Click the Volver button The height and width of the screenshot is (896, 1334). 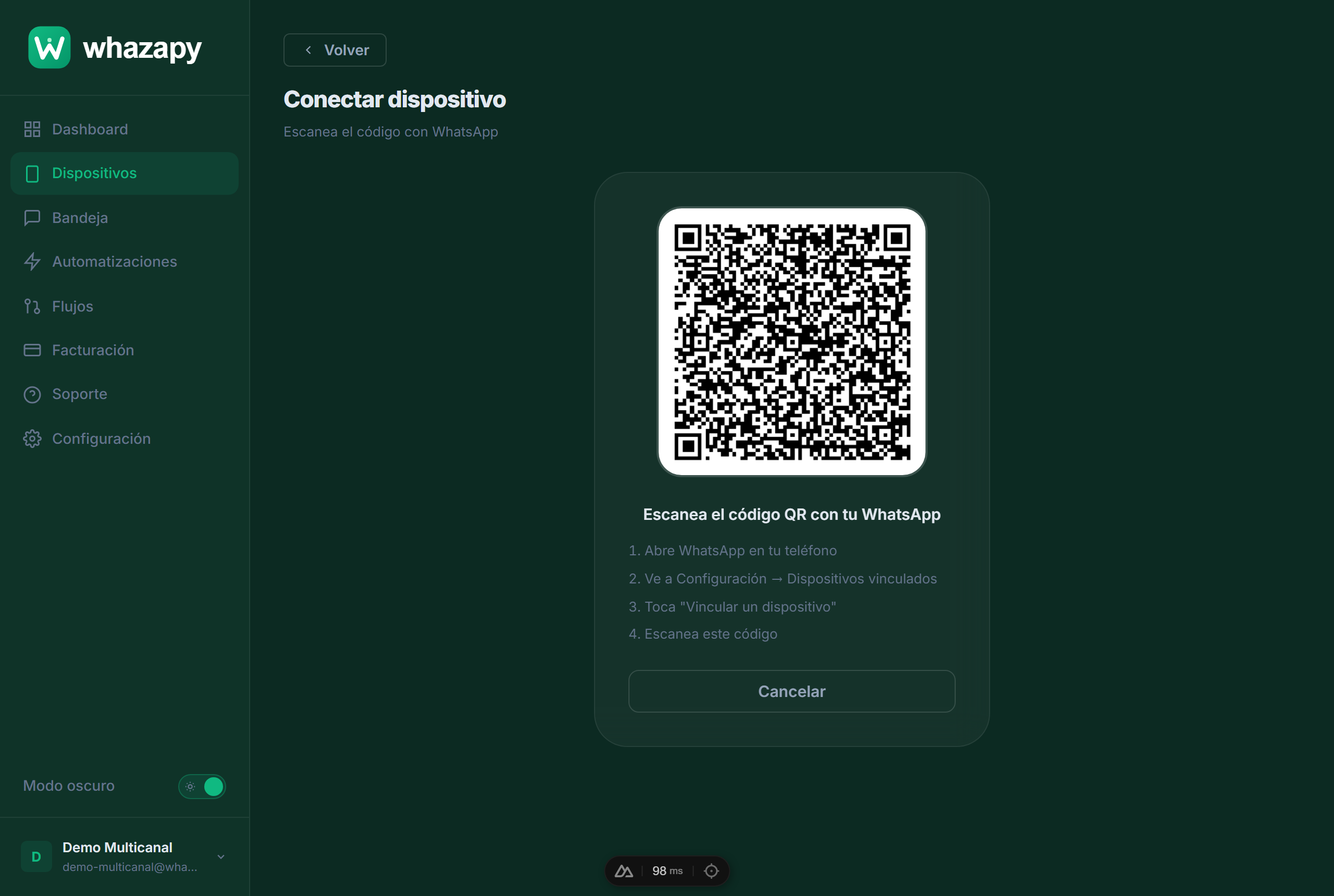point(335,51)
